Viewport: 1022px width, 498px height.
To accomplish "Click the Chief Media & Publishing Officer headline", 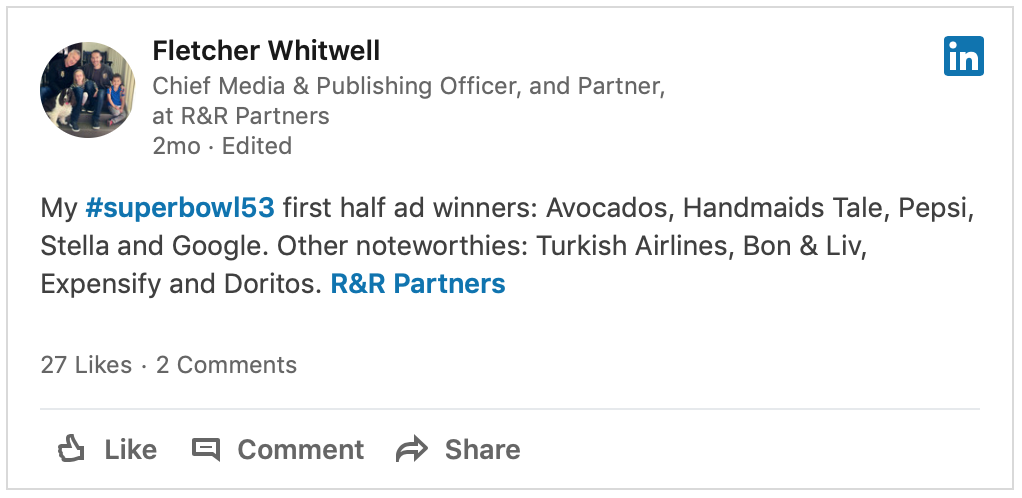I will tap(409, 87).
